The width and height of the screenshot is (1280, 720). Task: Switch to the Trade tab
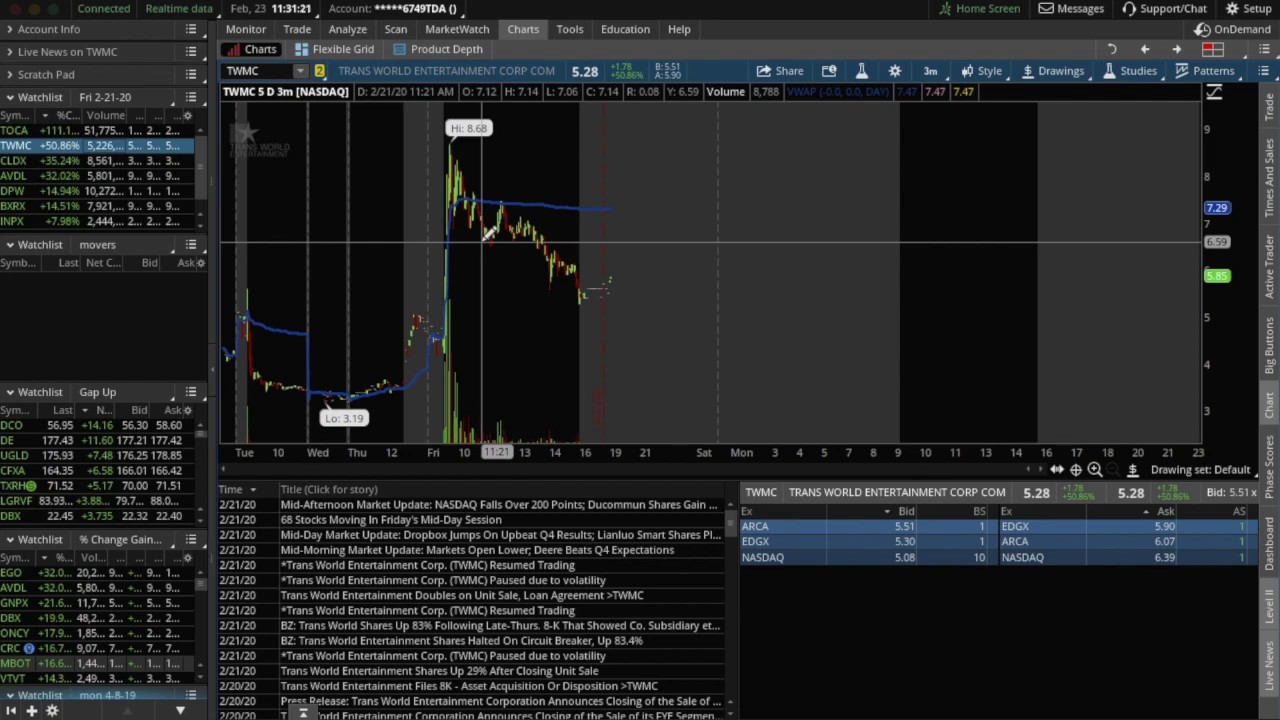pyautogui.click(x=297, y=29)
